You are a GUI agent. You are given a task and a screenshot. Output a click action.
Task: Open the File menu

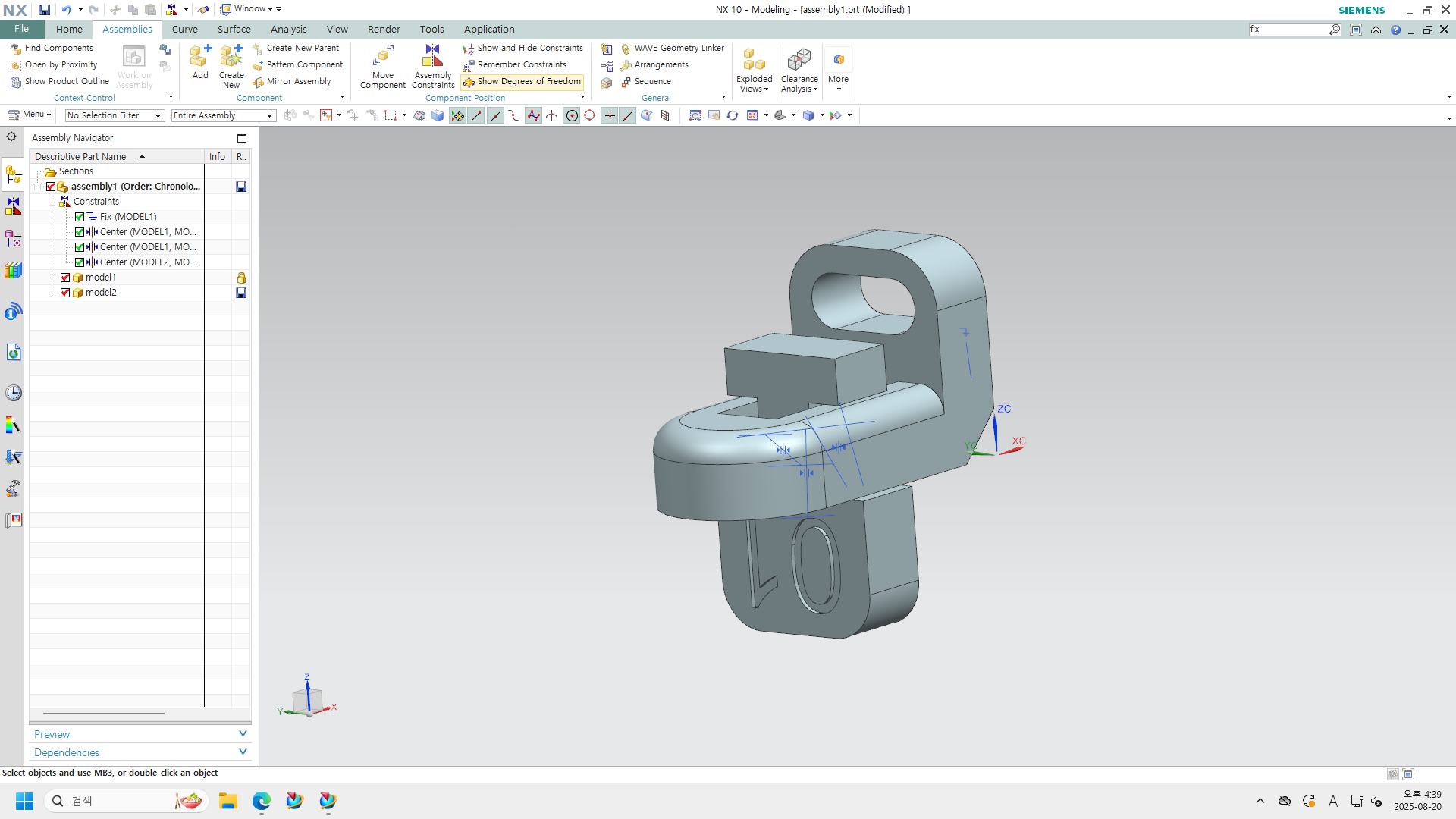pyautogui.click(x=21, y=29)
